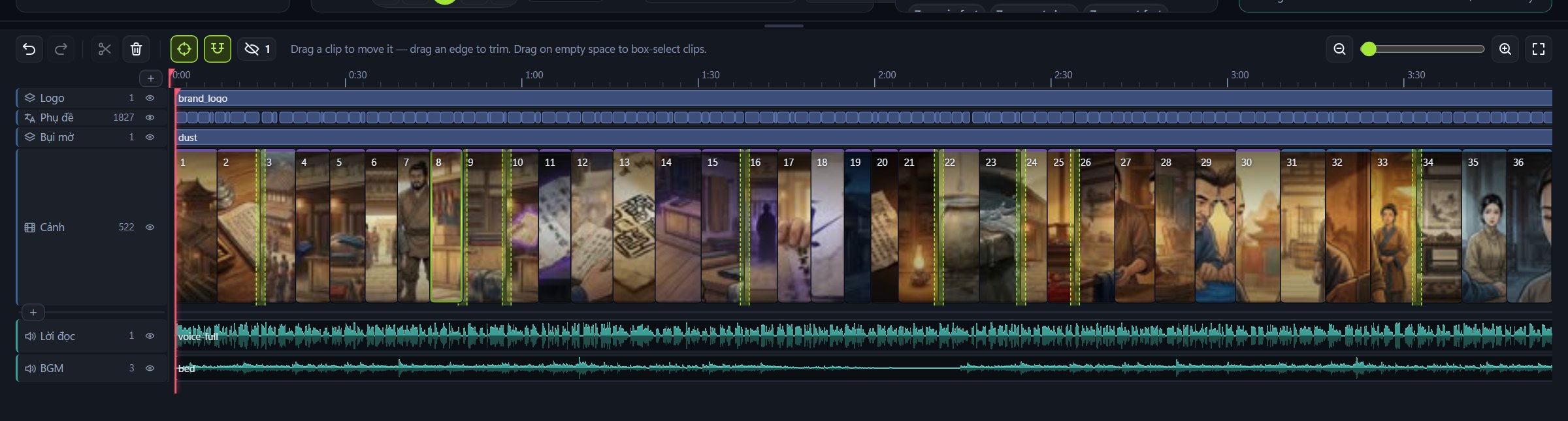Click the Lời đọc track speaker icon
Screen dimensions: 1568x421
coord(29,336)
